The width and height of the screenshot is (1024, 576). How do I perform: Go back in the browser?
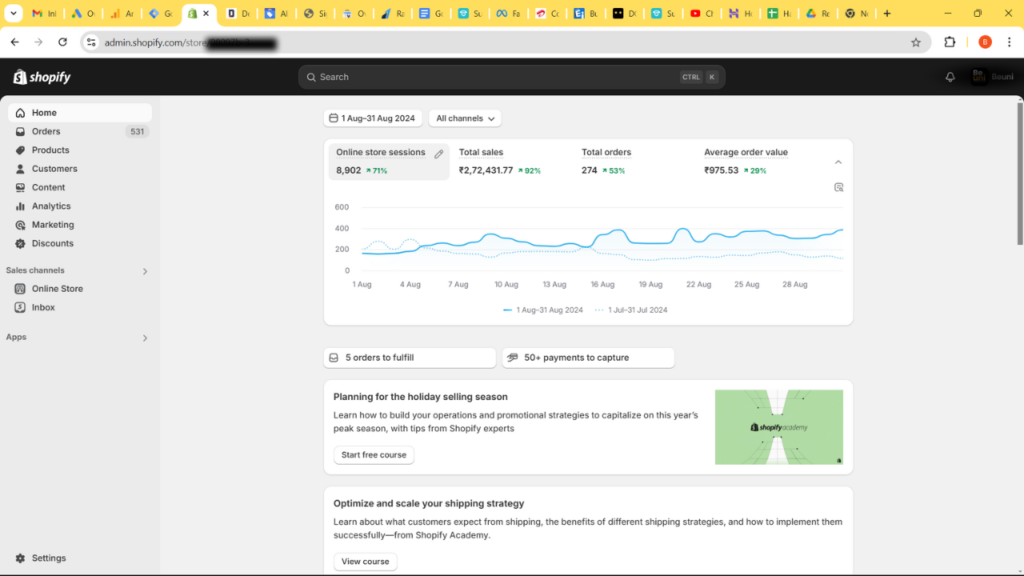14,42
